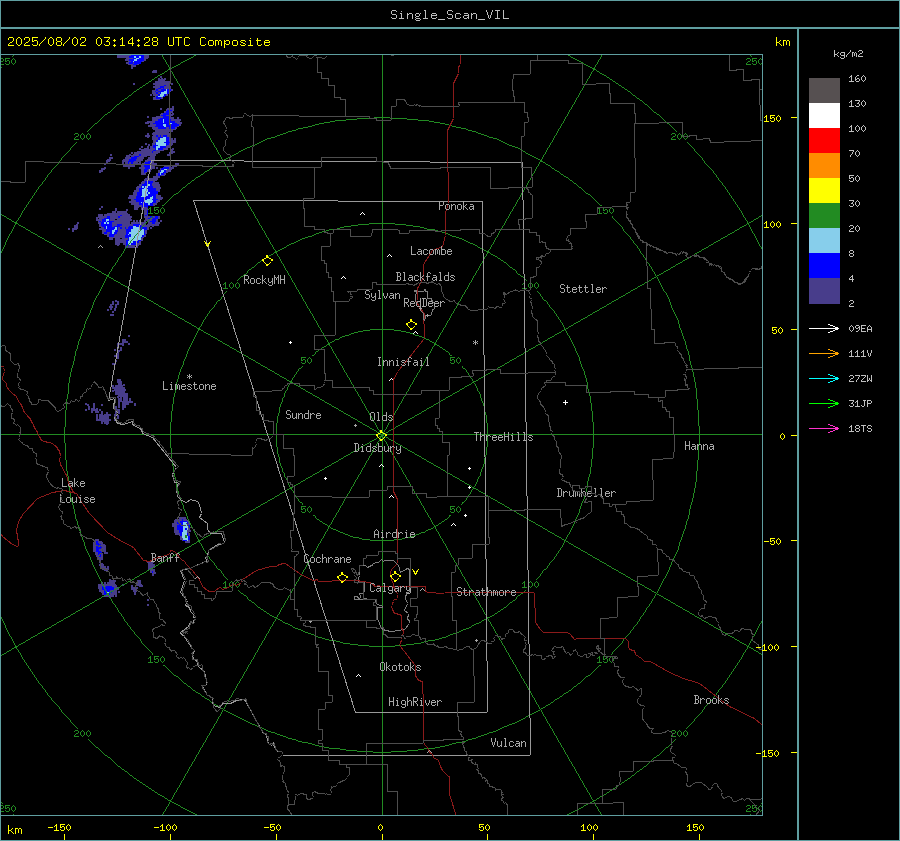Click the yellow 30-50 legend color swatch
Screen dimensions: 900x841
click(824, 191)
